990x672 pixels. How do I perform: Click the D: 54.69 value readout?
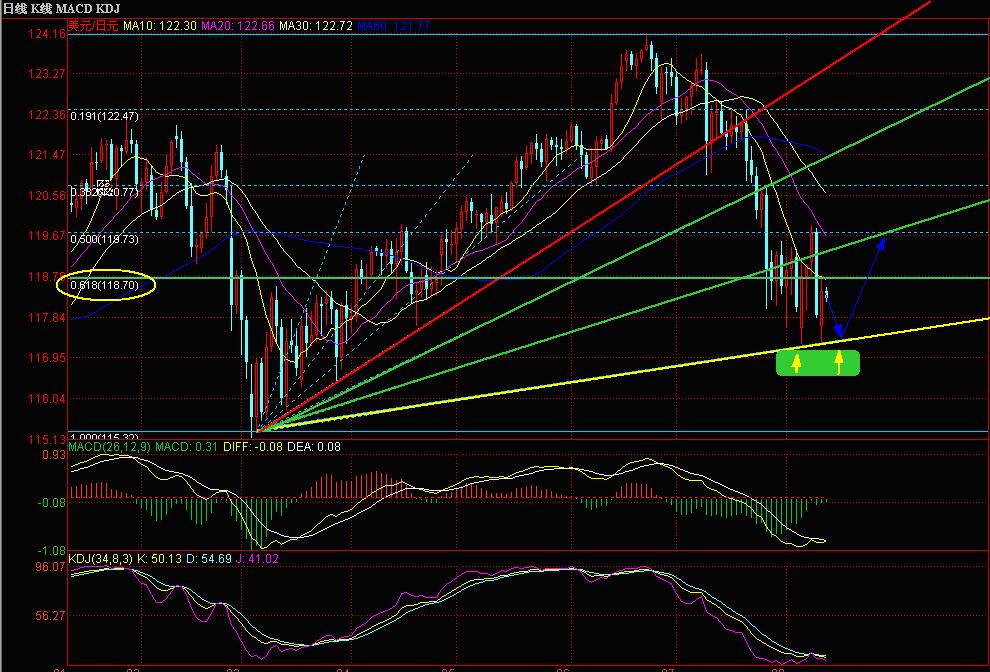coord(208,559)
